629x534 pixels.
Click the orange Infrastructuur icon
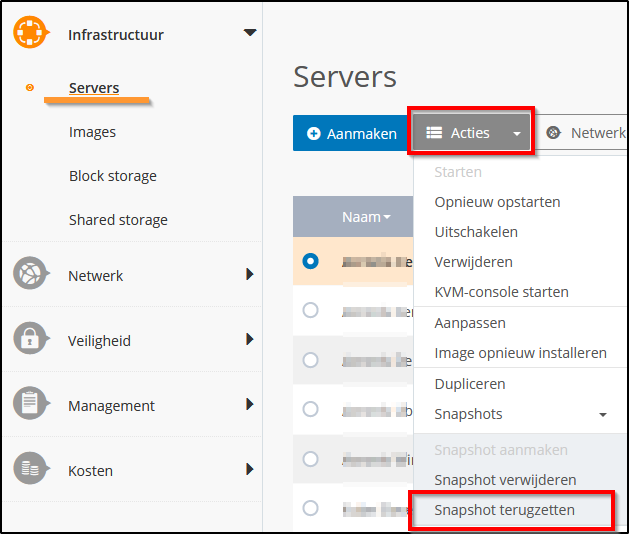(x=31, y=33)
